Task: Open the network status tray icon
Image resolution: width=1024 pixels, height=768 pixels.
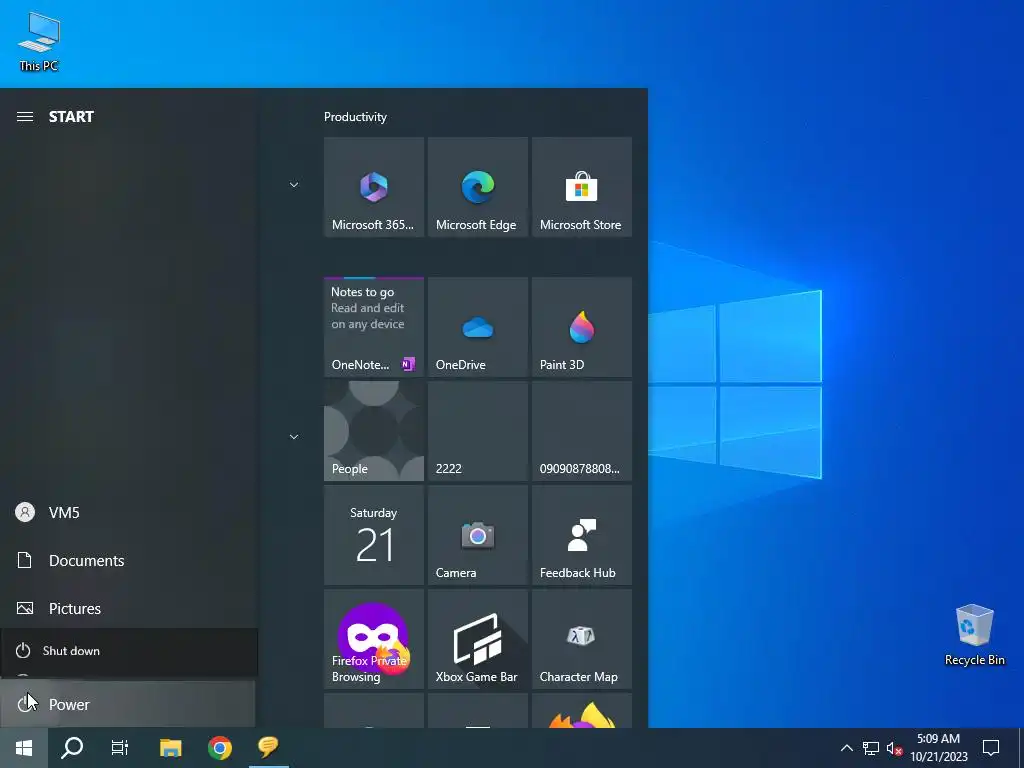Action: [871, 748]
